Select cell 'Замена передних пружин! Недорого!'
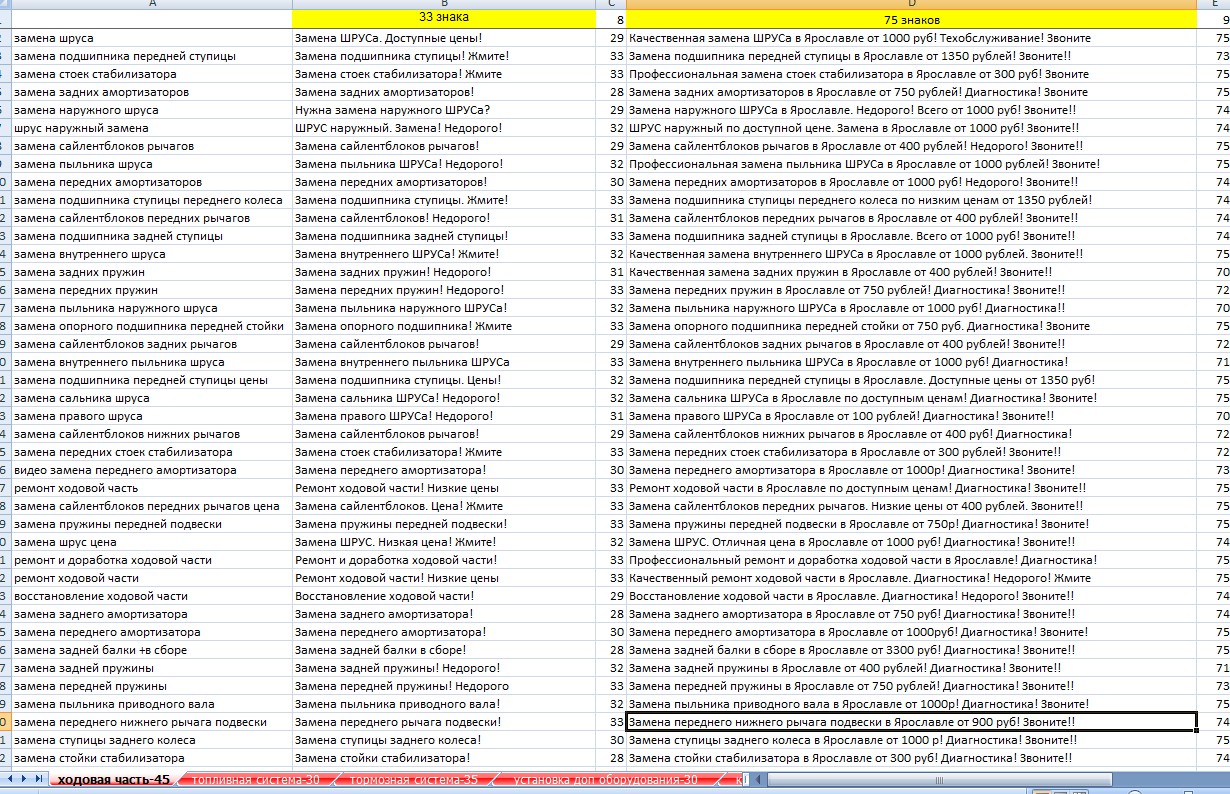Viewport: 1230px width, 794px height. click(442, 290)
